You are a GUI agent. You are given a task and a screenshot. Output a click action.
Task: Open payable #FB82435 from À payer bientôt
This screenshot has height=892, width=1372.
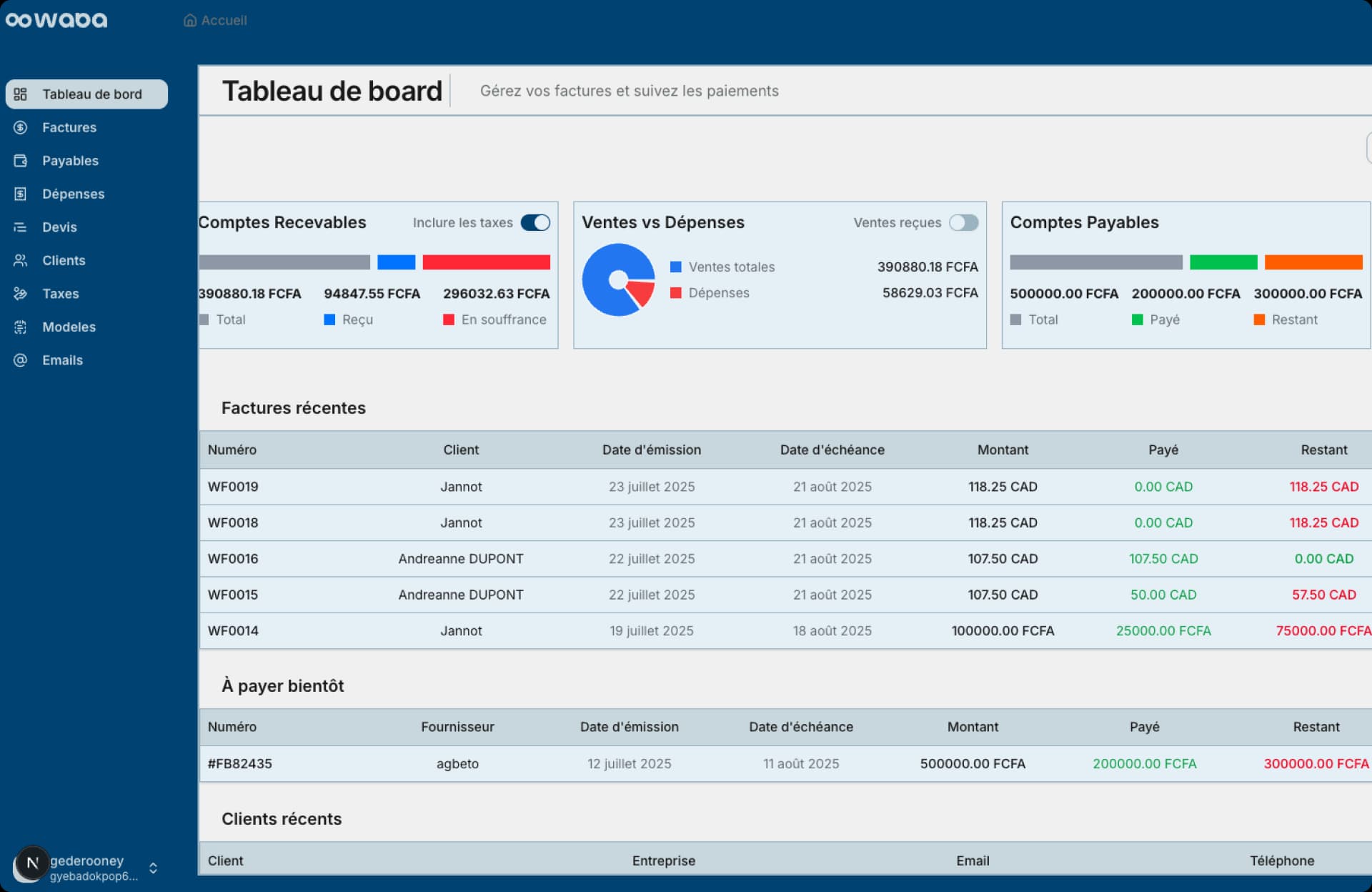click(239, 763)
